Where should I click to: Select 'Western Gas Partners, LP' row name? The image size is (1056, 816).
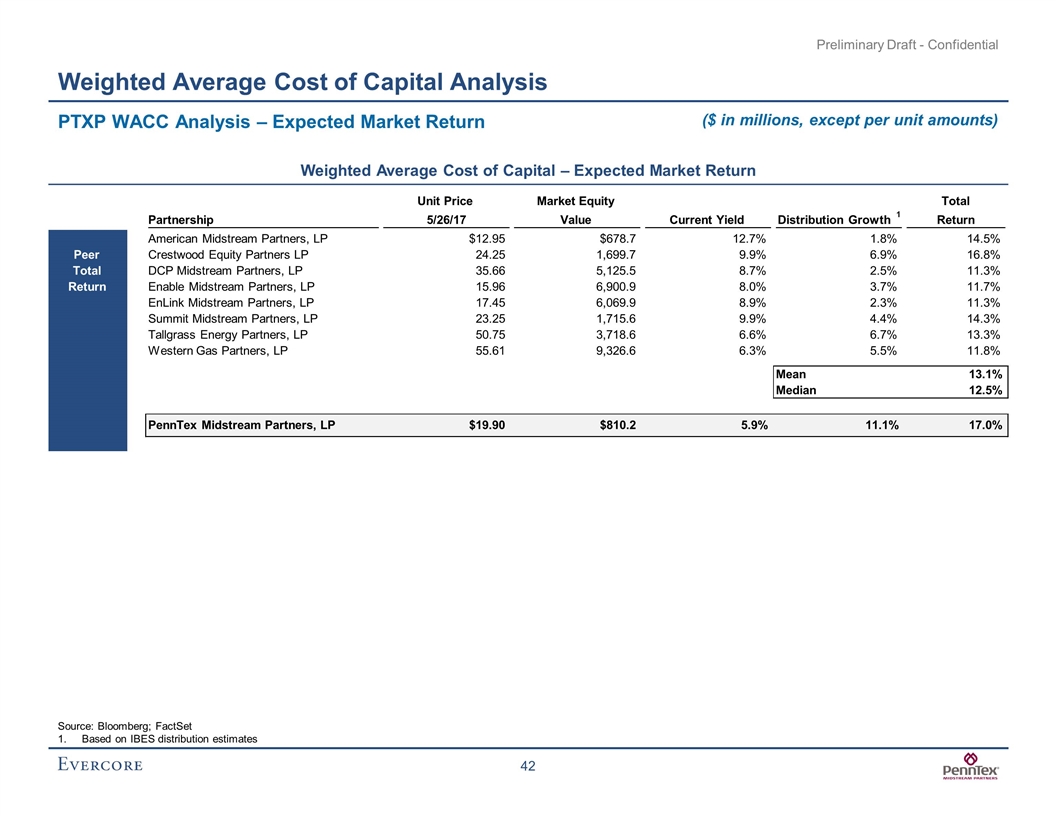click(218, 351)
